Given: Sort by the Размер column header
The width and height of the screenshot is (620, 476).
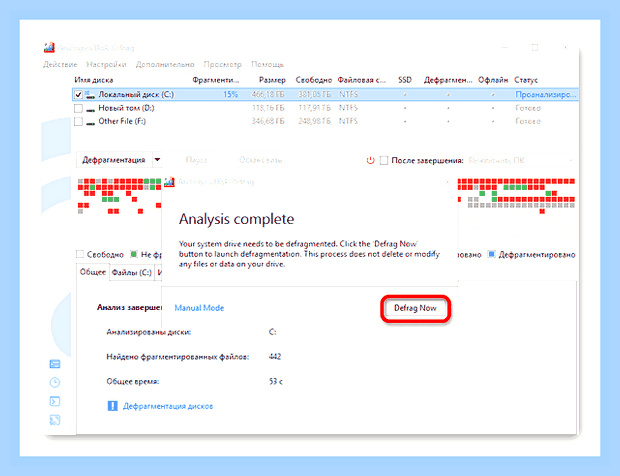Looking at the screenshot, I should [x=272, y=80].
